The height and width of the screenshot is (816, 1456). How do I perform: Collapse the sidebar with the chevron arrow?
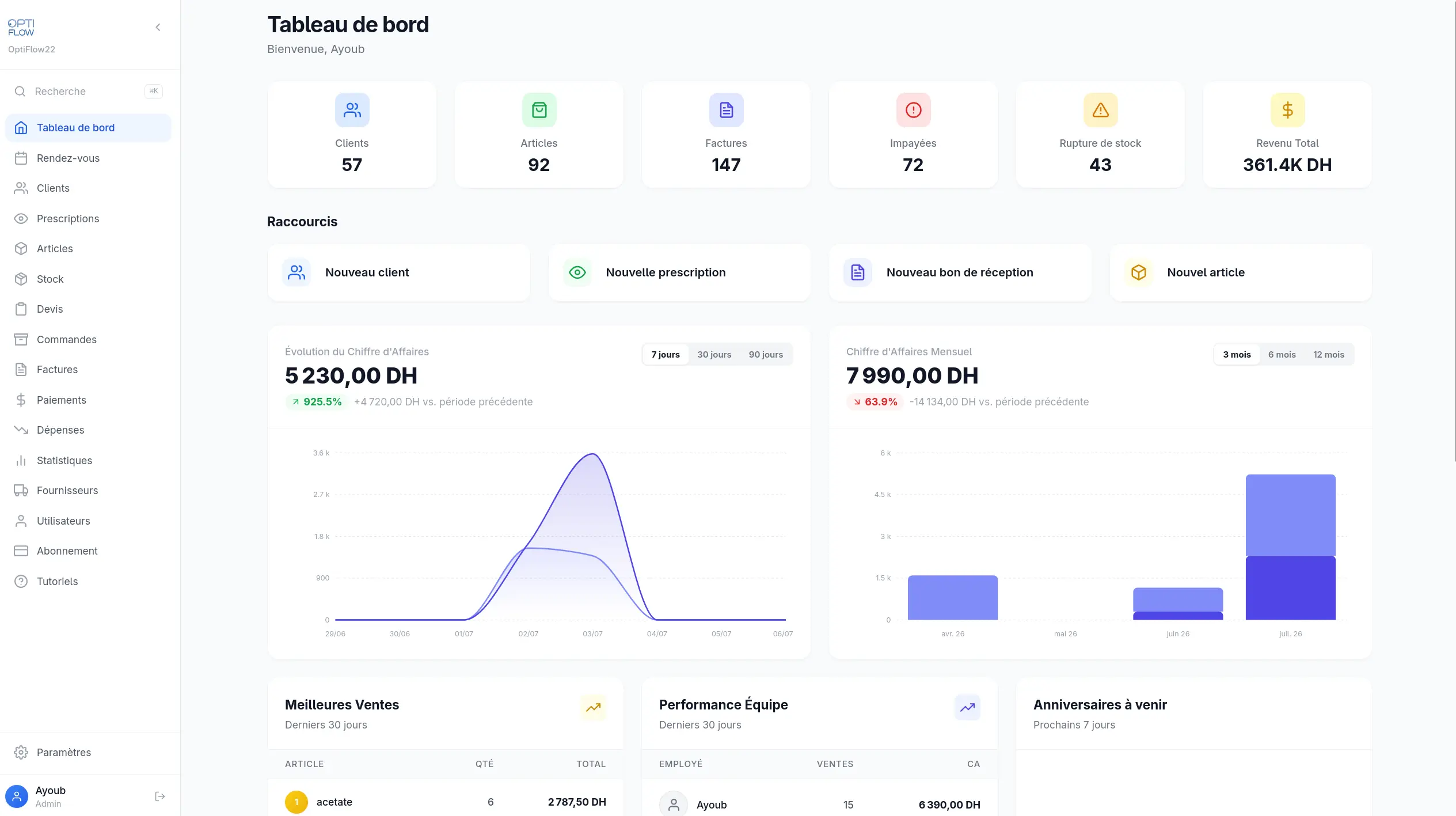158,27
